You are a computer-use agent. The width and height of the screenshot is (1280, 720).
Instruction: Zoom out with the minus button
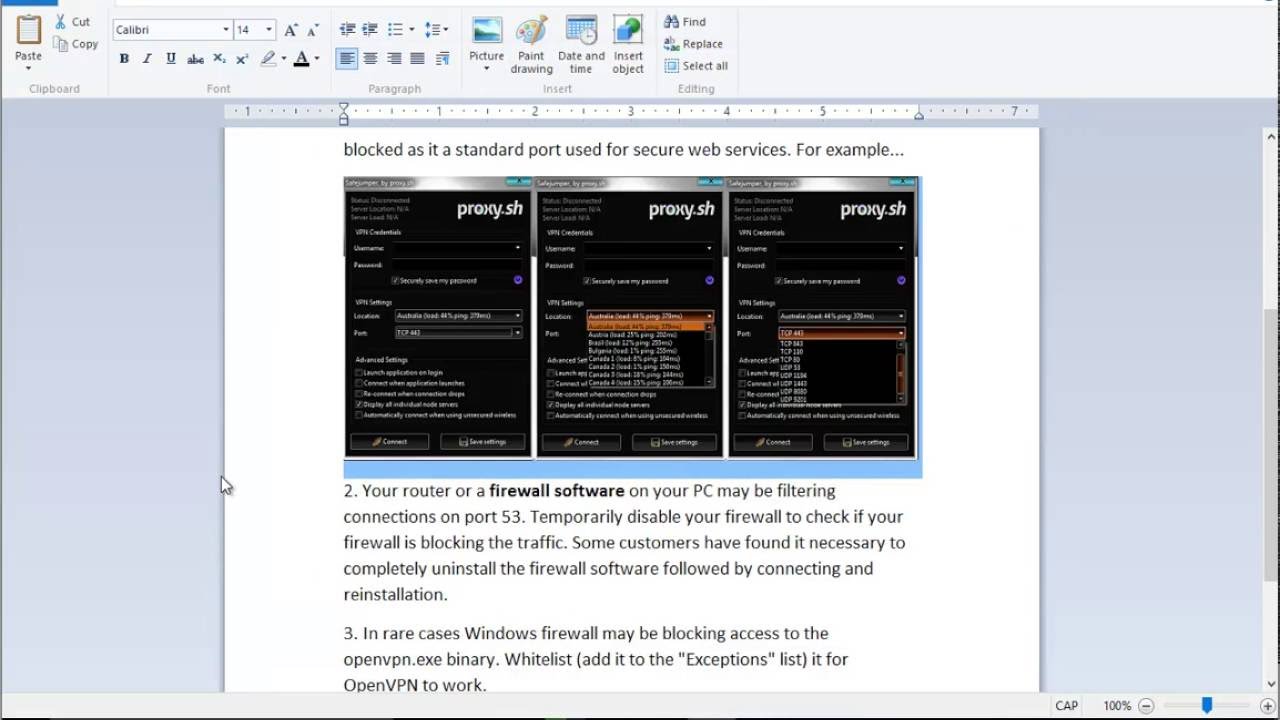coord(1147,706)
